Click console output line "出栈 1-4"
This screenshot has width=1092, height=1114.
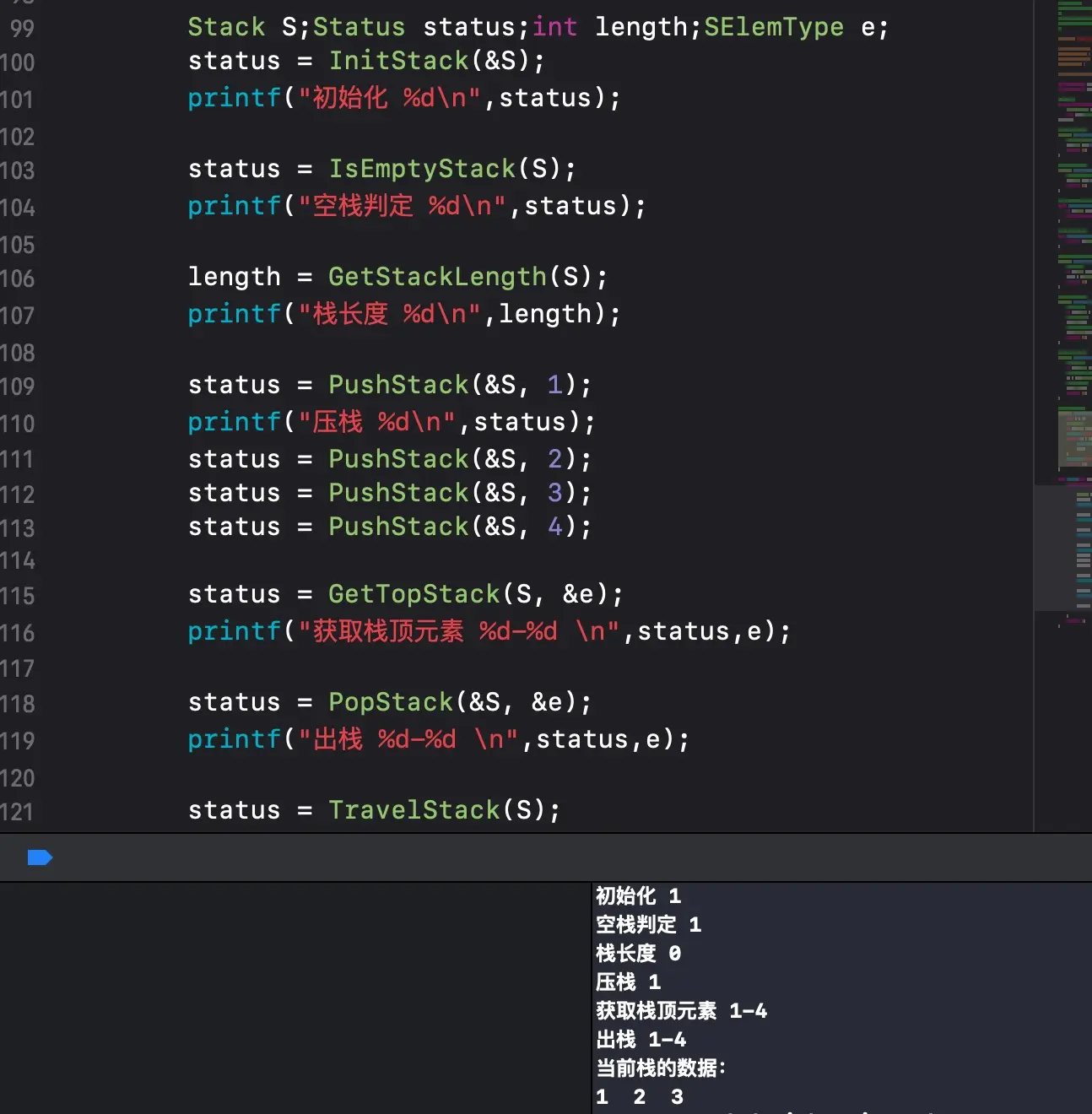click(x=641, y=1040)
